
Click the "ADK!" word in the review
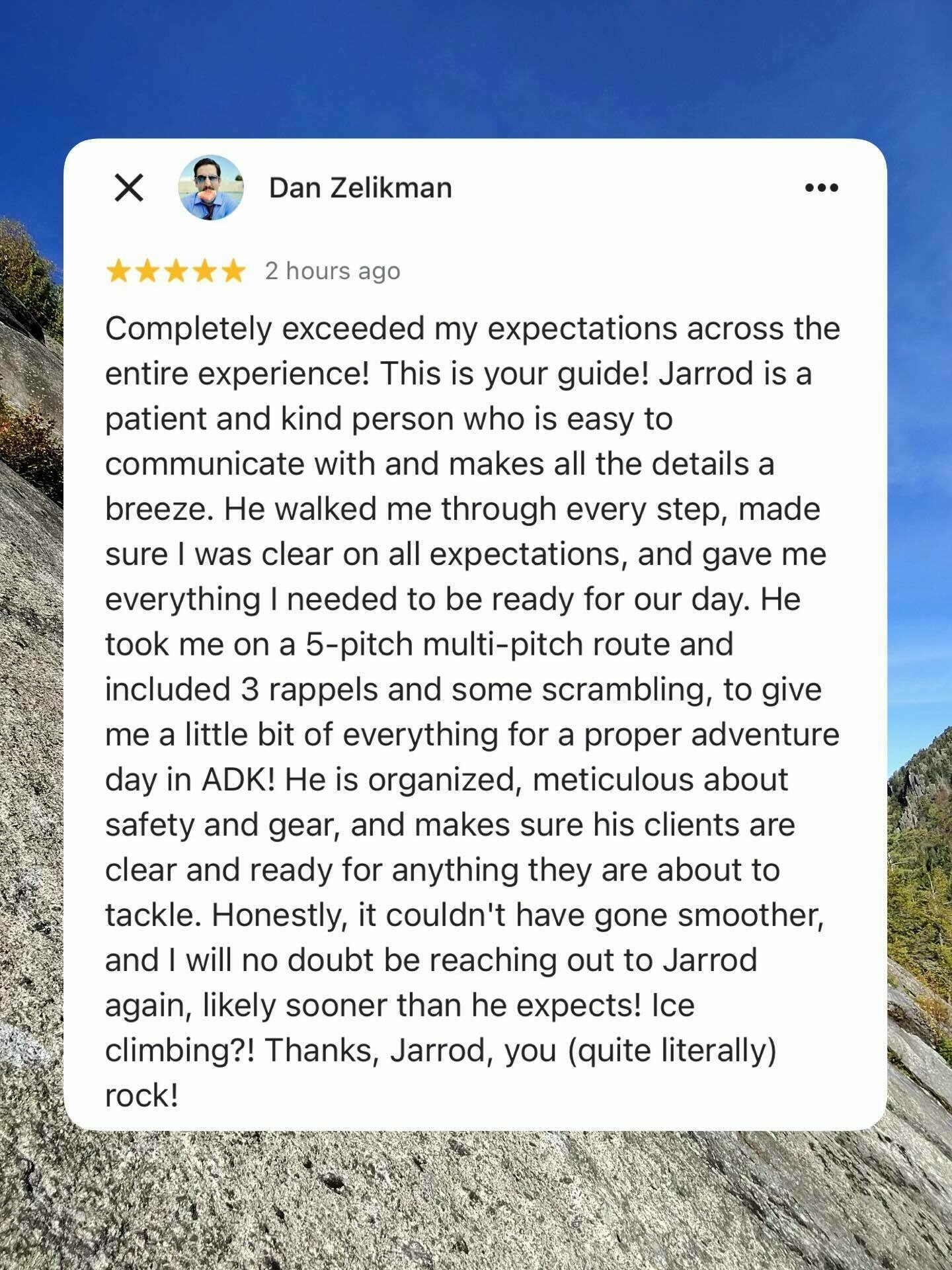[x=238, y=780]
